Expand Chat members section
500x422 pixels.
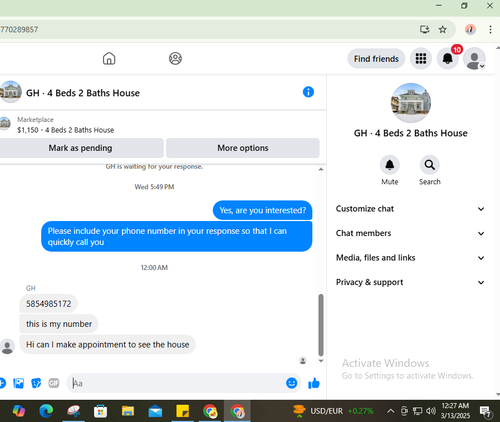pyautogui.click(x=410, y=233)
